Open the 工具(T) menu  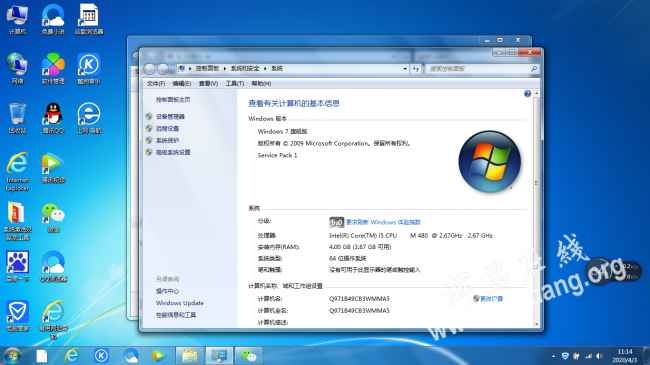point(235,84)
